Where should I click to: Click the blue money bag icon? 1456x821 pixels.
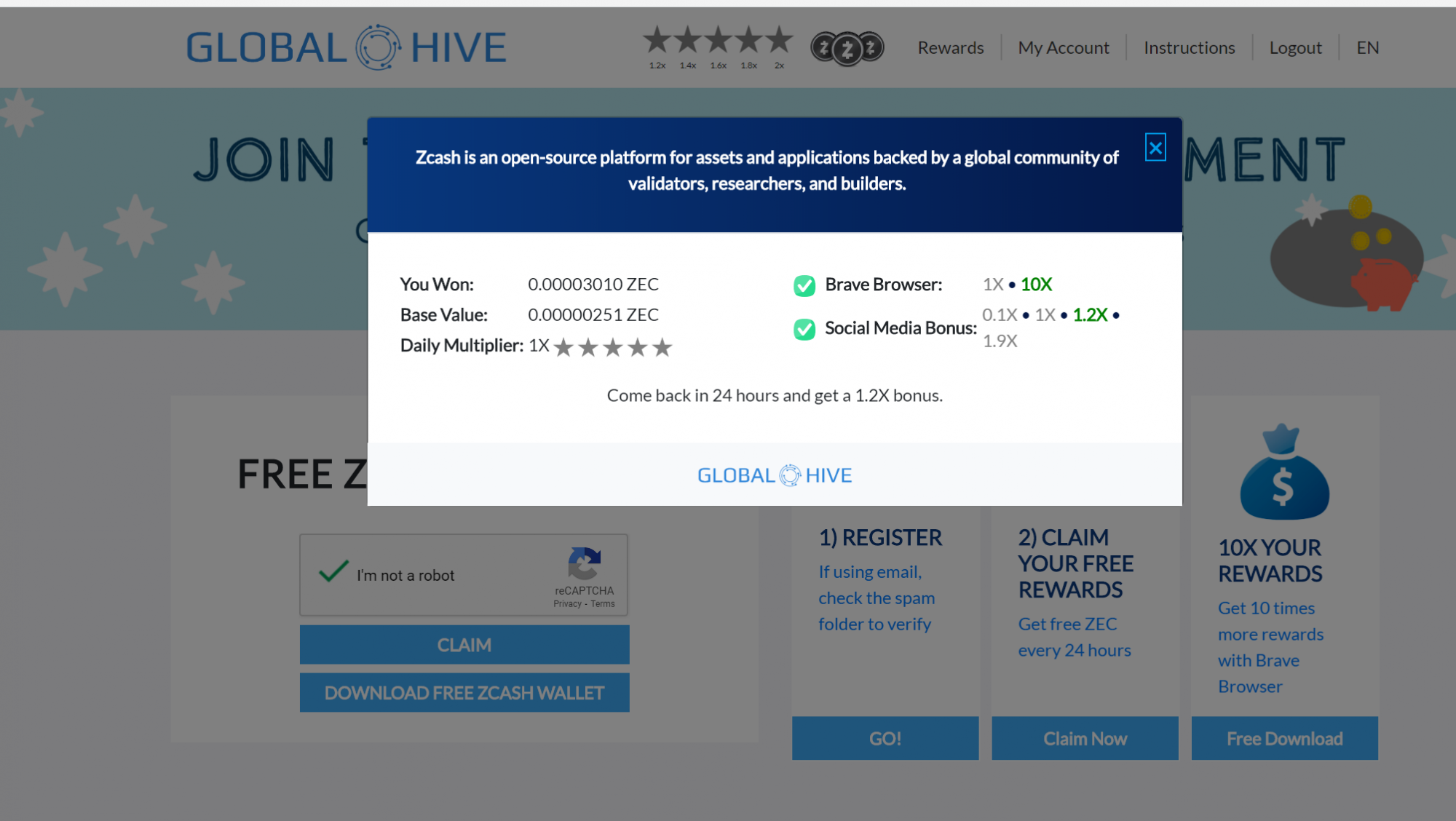click(1284, 472)
